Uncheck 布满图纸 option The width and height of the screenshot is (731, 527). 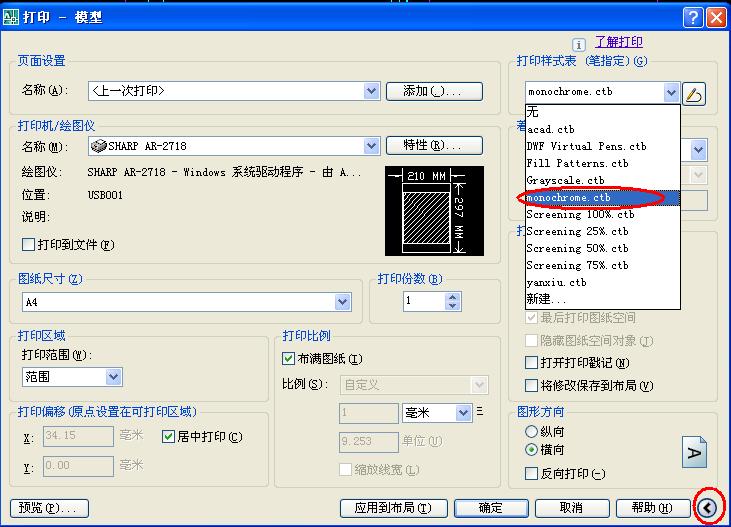click(289, 359)
